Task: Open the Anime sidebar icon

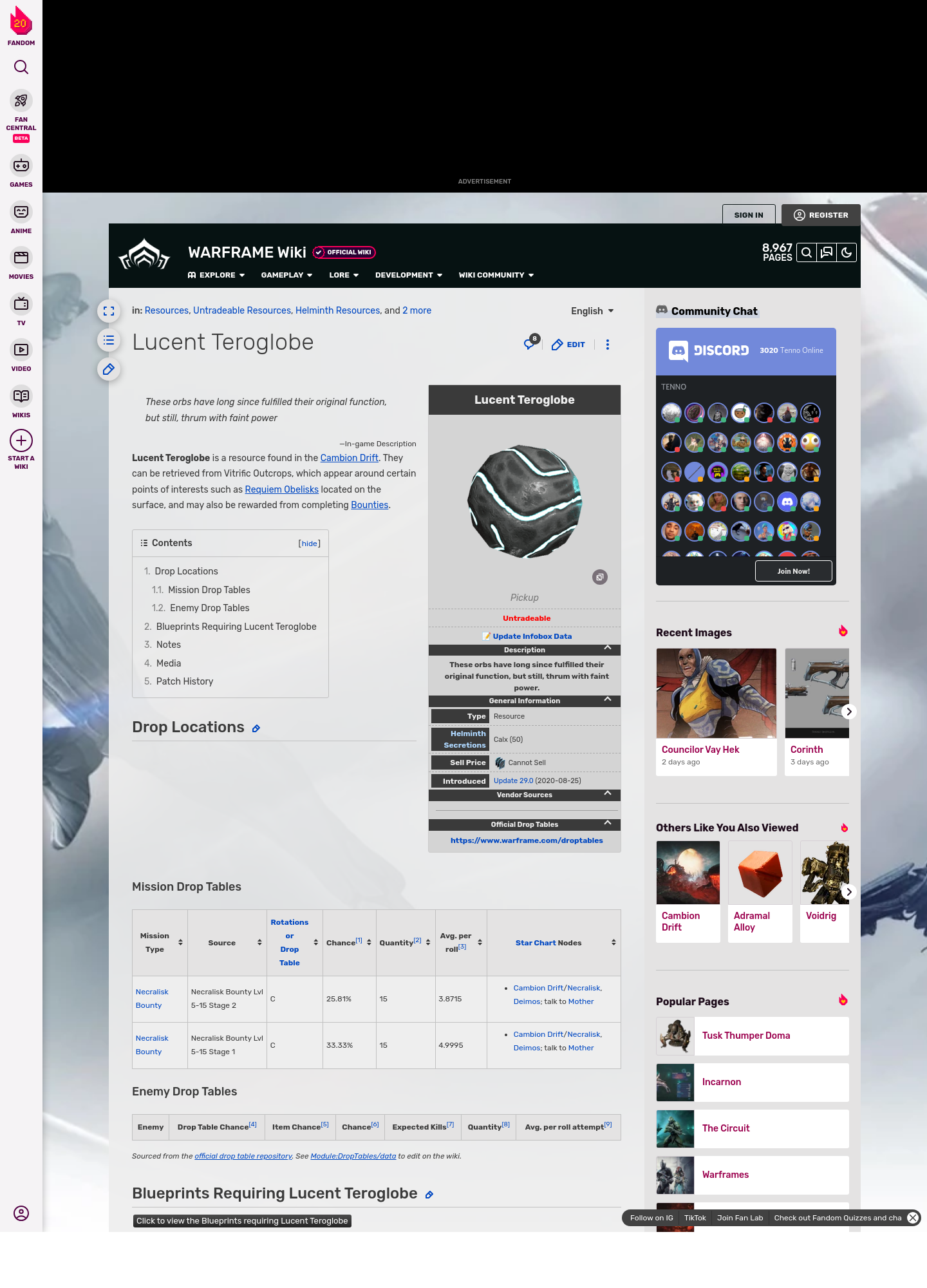Action: [x=21, y=212]
